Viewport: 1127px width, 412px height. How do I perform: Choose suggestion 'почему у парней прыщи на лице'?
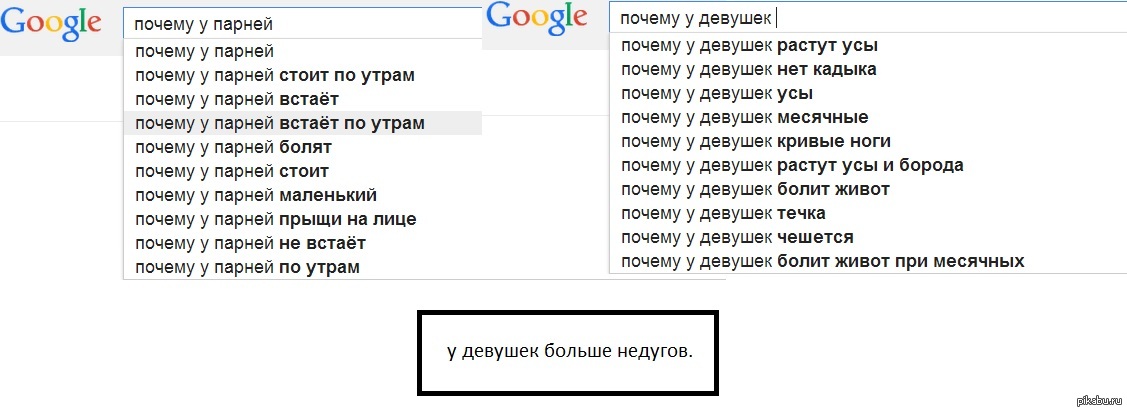(303, 219)
